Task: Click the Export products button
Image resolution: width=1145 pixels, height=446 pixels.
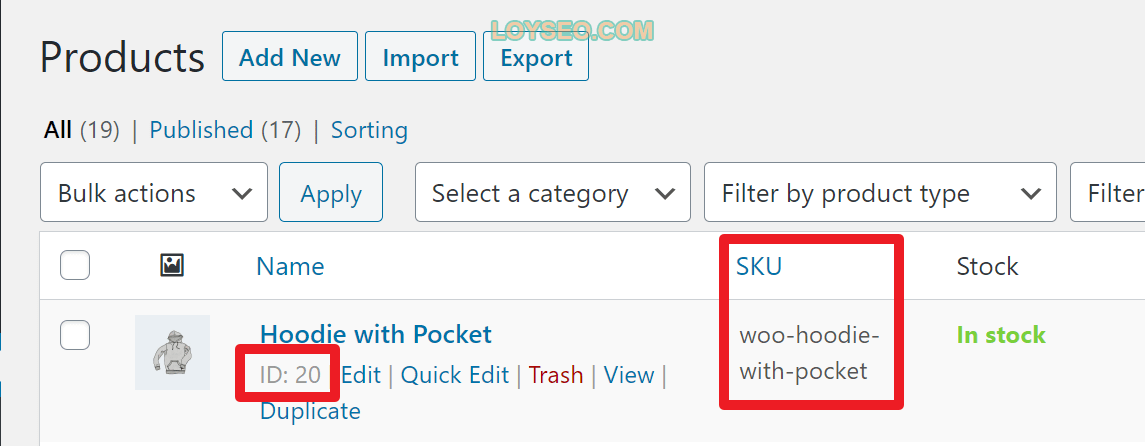Action: pyautogui.click(x=536, y=56)
